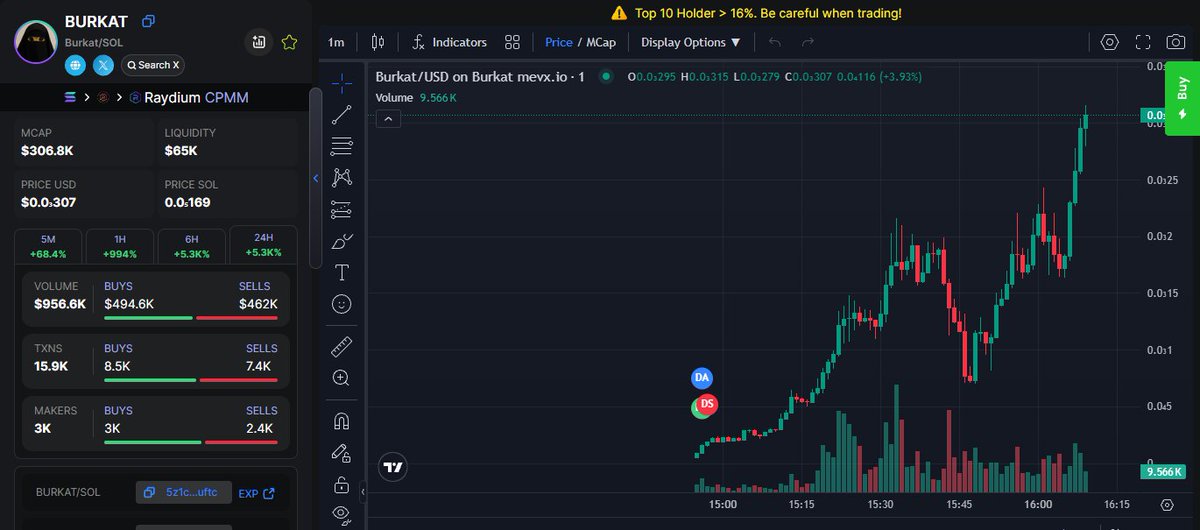This screenshot has height=530, width=1200.
Task: Switch chart to MCap mode
Action: pos(600,42)
